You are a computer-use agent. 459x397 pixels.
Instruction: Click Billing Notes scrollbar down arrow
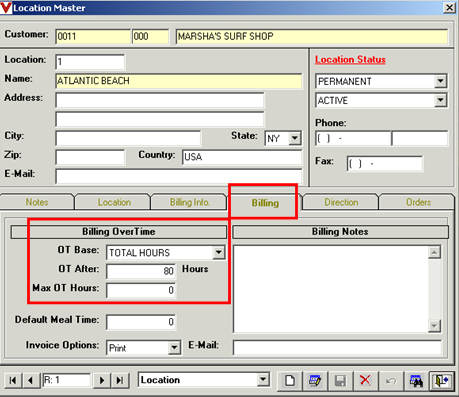(434, 325)
